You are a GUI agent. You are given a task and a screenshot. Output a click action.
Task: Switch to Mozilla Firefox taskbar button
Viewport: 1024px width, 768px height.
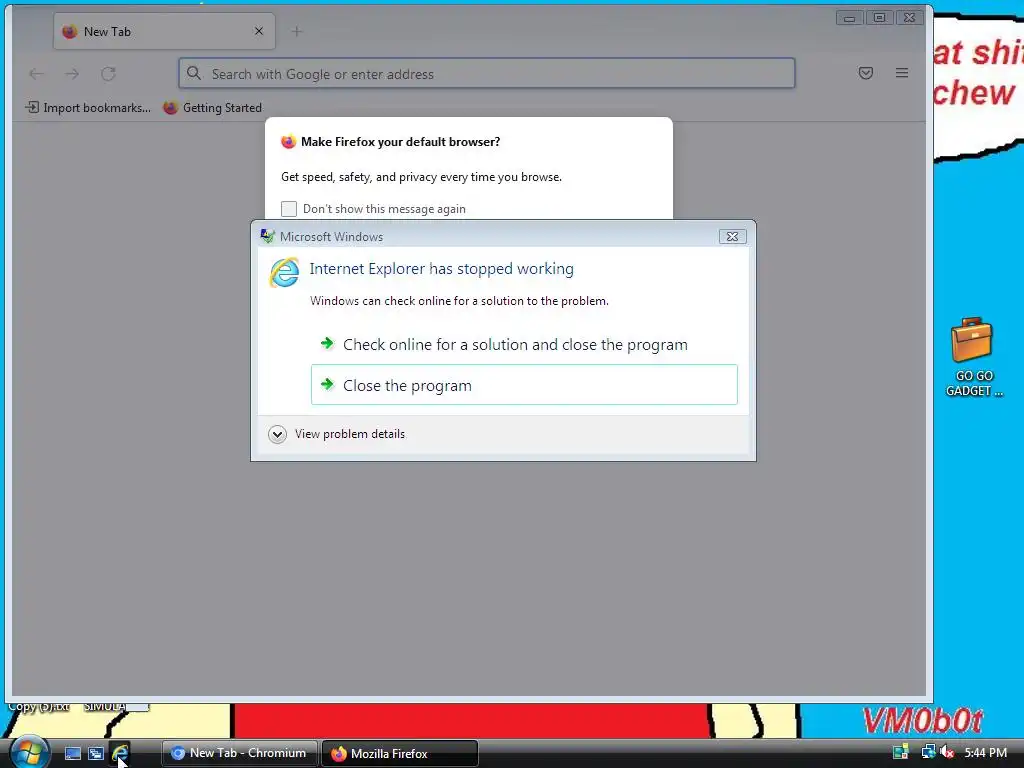[400, 754]
